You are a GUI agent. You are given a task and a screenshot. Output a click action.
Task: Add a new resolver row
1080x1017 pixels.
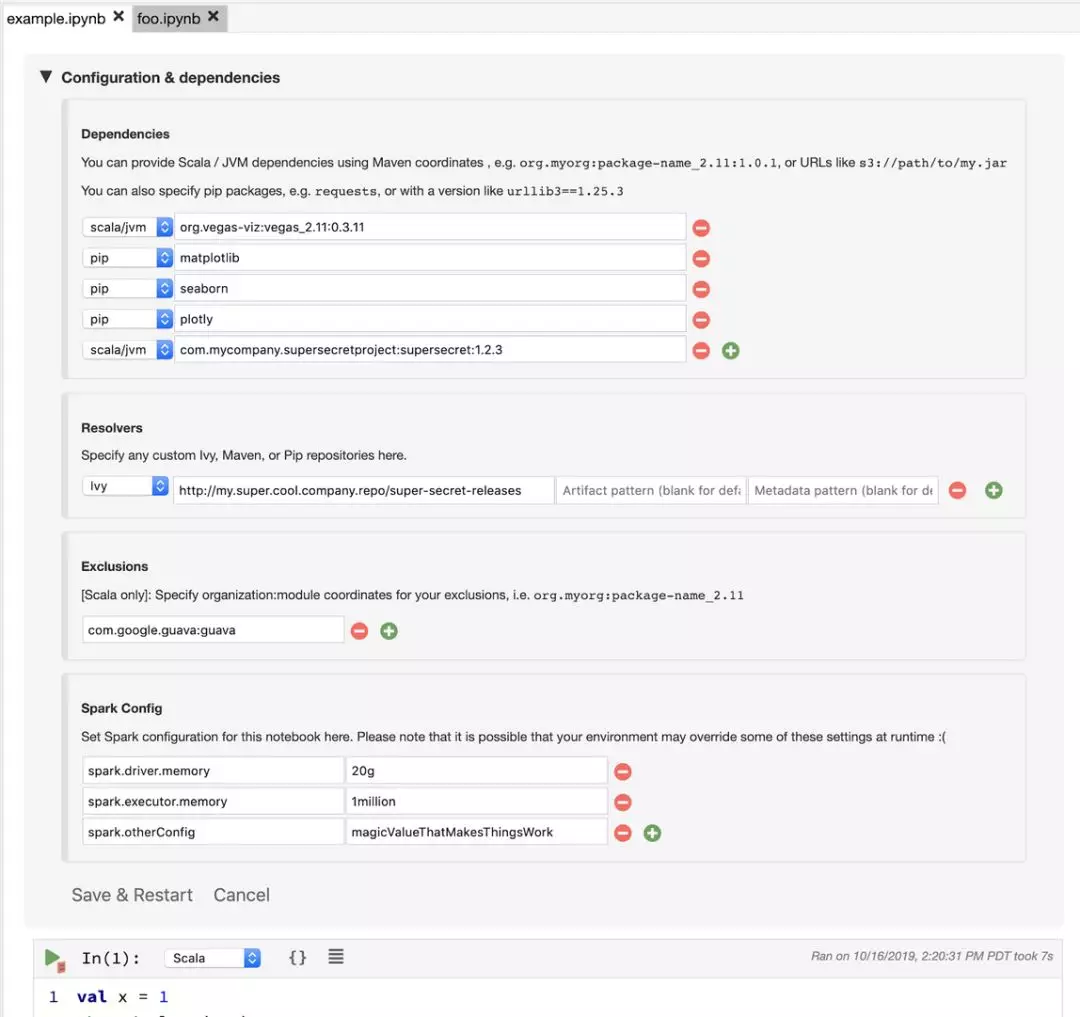(x=994, y=490)
